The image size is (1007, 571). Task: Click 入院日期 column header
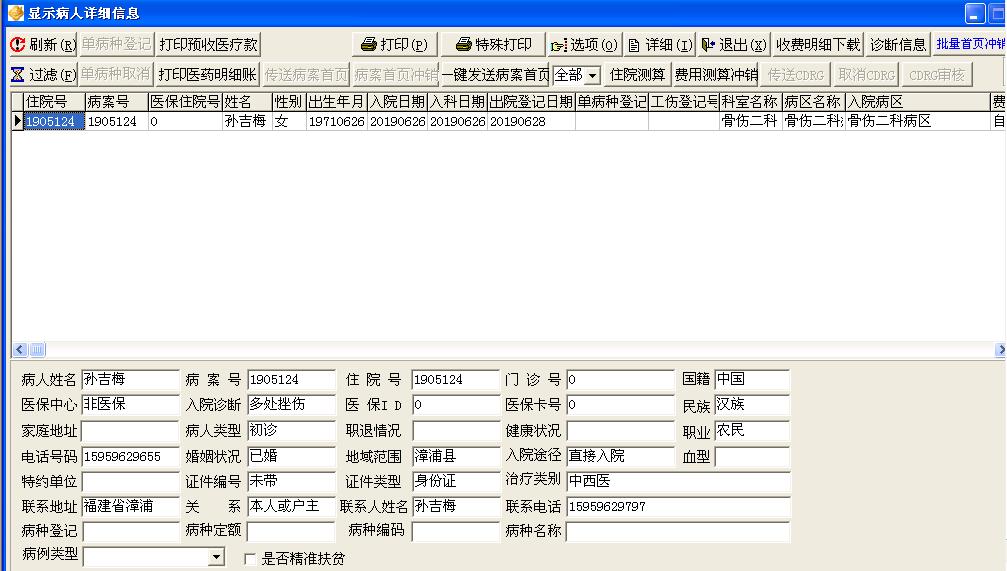pos(398,101)
